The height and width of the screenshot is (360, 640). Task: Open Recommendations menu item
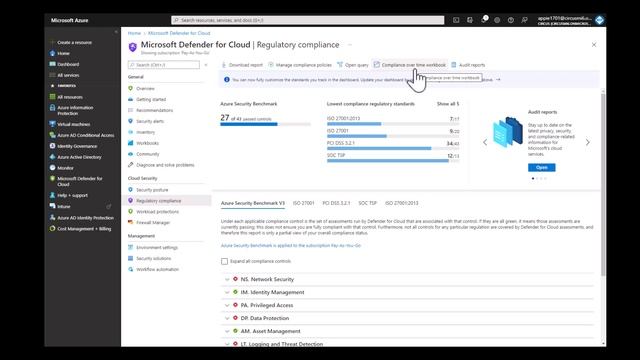(154, 111)
